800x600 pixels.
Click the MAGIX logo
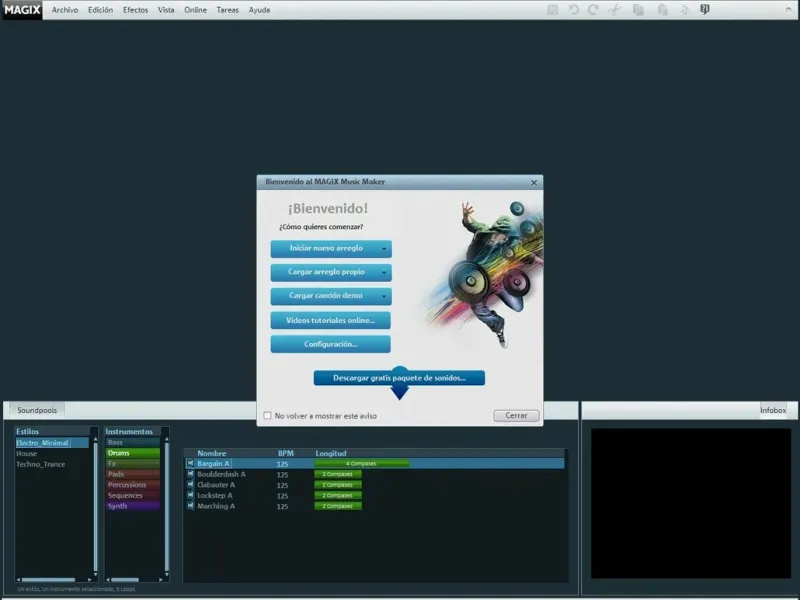coord(22,10)
